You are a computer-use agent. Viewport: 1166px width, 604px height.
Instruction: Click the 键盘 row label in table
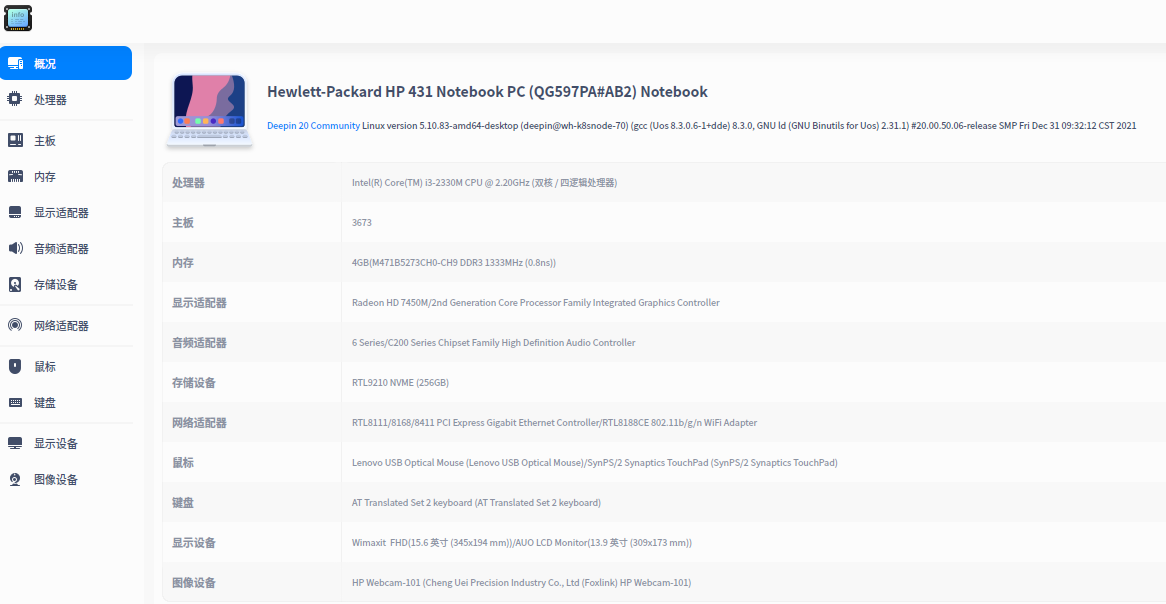pyautogui.click(x=183, y=503)
